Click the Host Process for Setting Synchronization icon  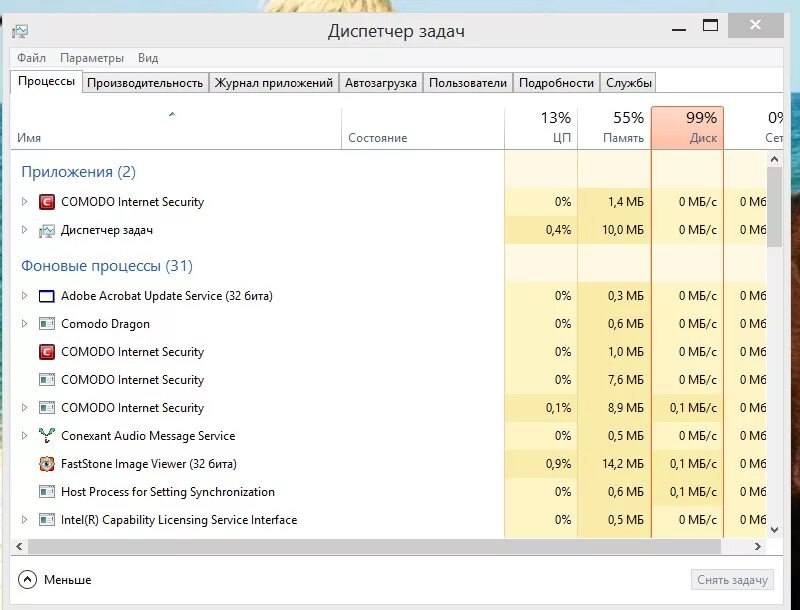pyautogui.click(x=47, y=492)
